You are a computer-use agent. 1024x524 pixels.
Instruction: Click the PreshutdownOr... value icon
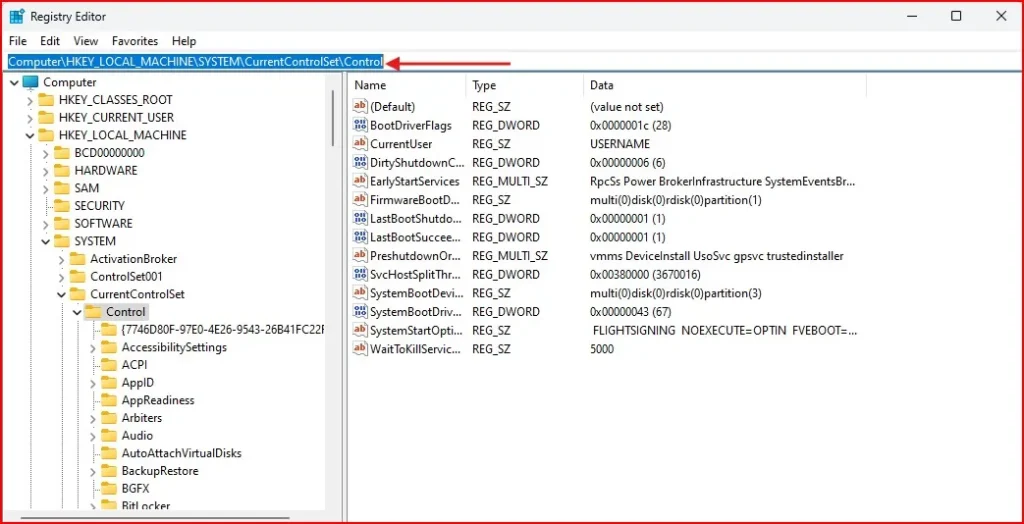(360, 255)
